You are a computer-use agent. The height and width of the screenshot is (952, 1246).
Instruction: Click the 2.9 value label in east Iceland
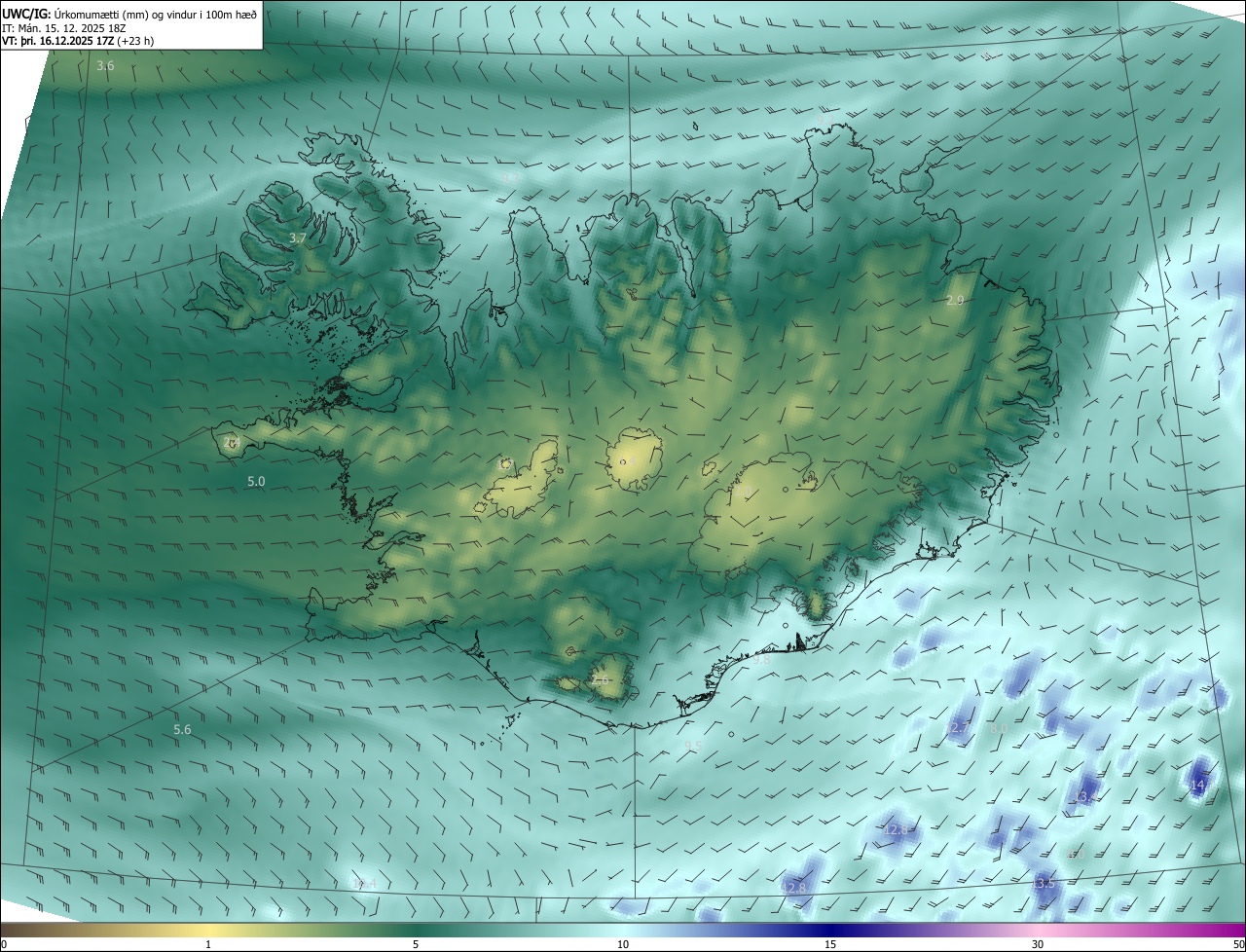click(x=955, y=301)
